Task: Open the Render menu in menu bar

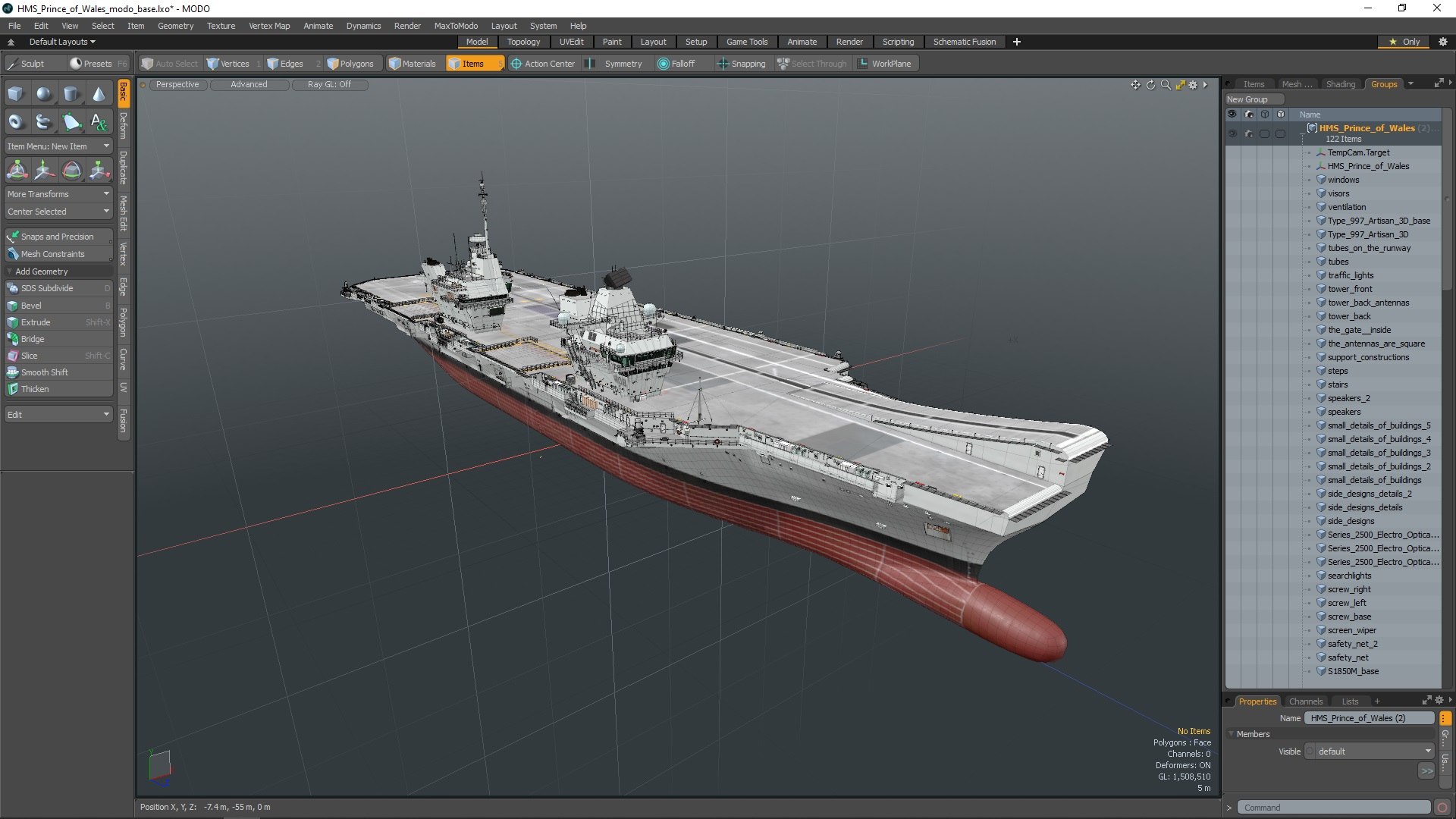Action: [x=407, y=26]
